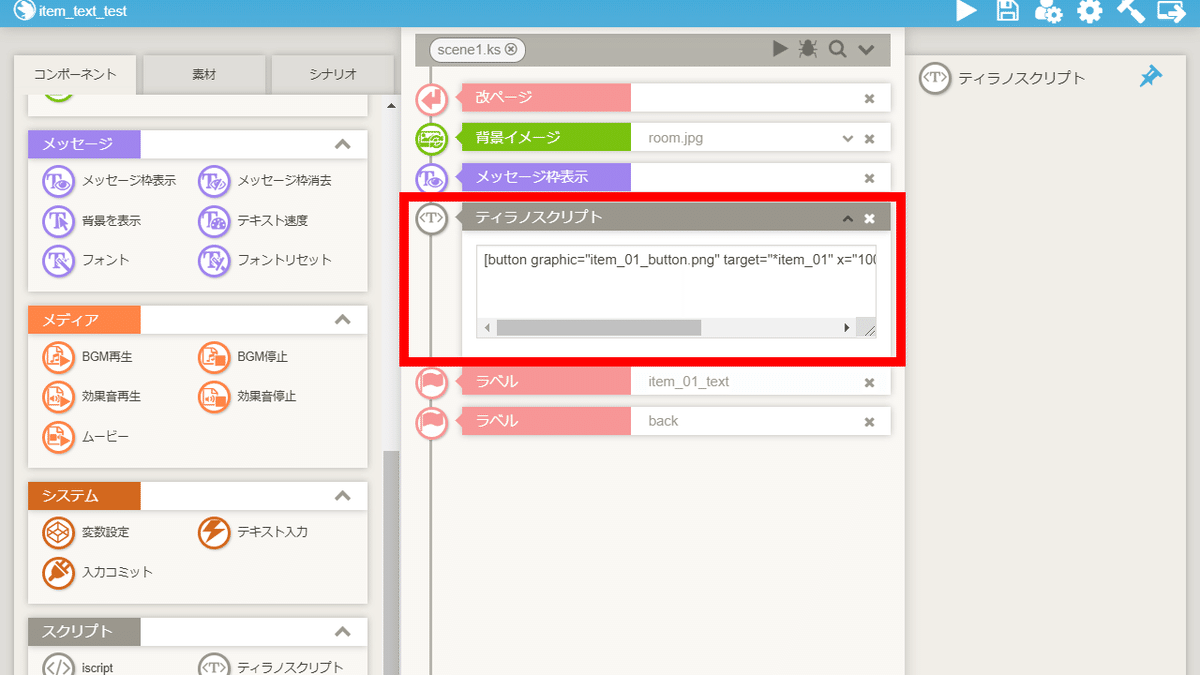Viewport: 1200px width, 675px height.
Task: Select the ムービー component
Action: tap(86, 437)
